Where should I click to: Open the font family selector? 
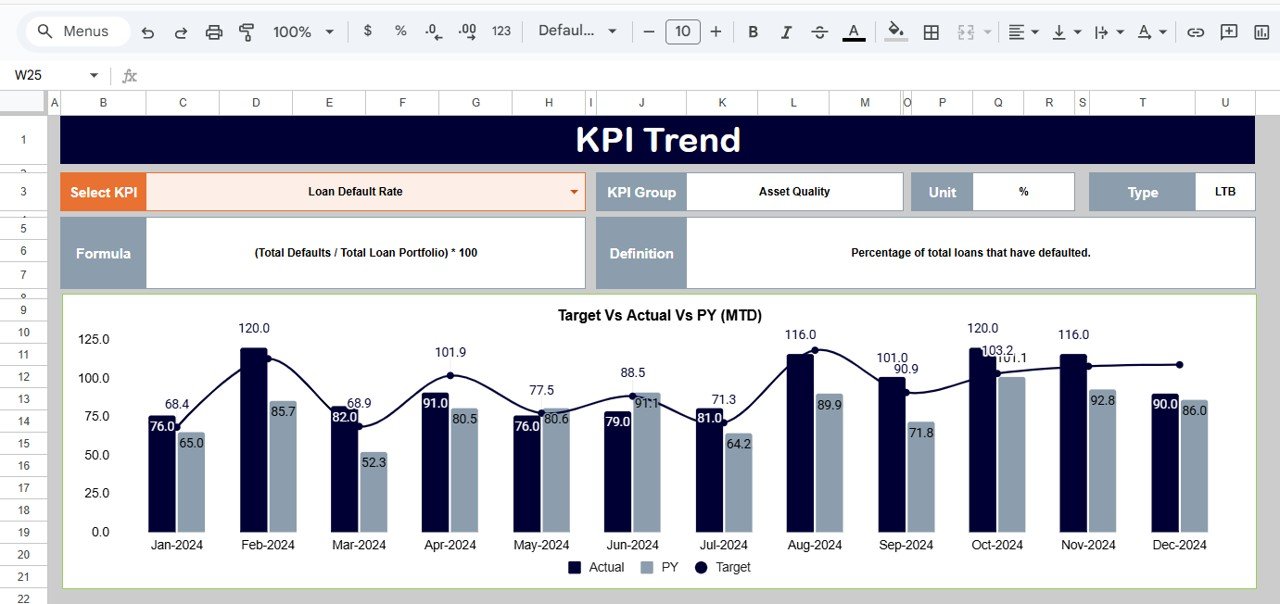pyautogui.click(x=578, y=31)
